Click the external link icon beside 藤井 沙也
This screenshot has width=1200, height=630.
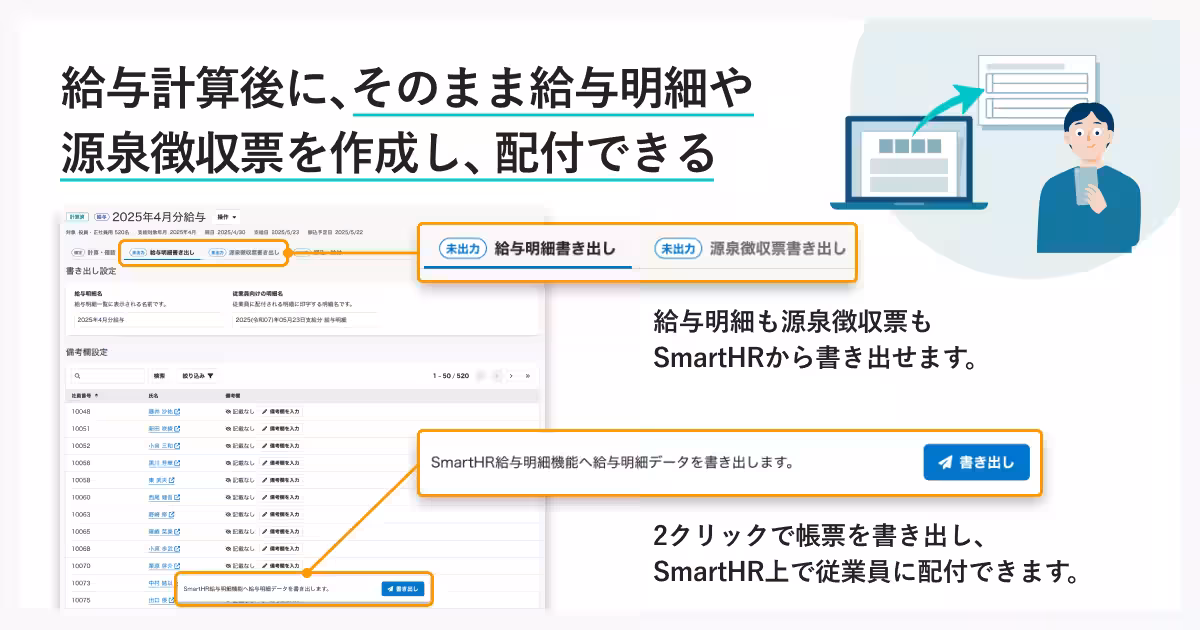(176, 412)
